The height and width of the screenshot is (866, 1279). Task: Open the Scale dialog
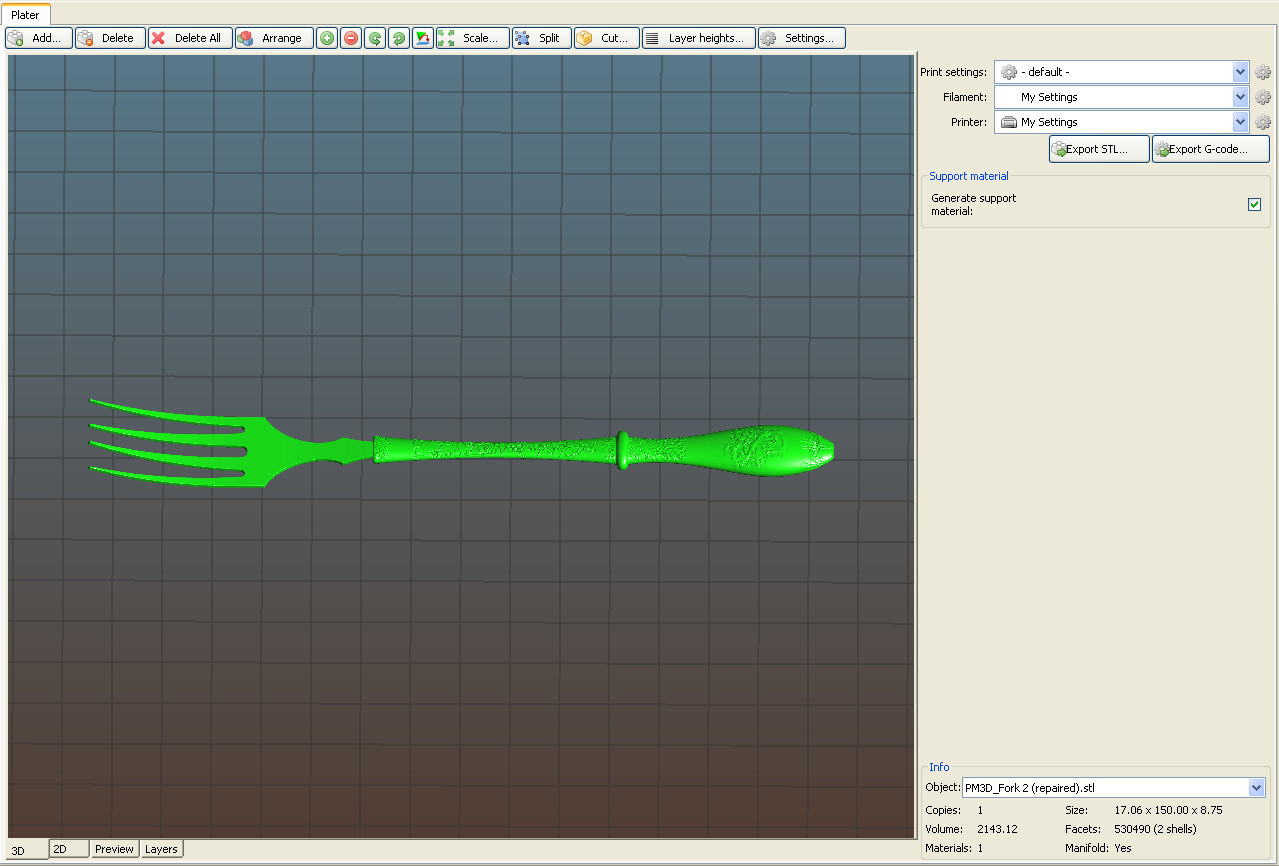coord(473,37)
